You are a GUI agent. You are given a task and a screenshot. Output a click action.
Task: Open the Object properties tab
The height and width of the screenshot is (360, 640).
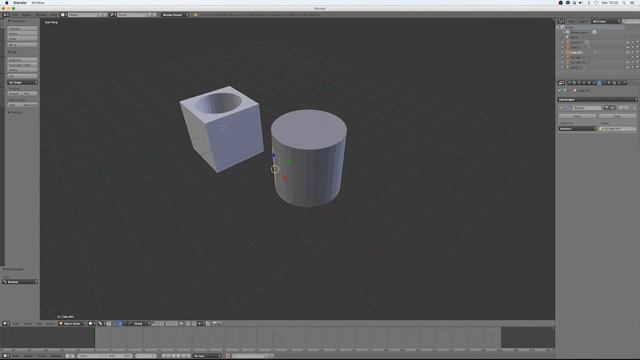[x=589, y=83]
